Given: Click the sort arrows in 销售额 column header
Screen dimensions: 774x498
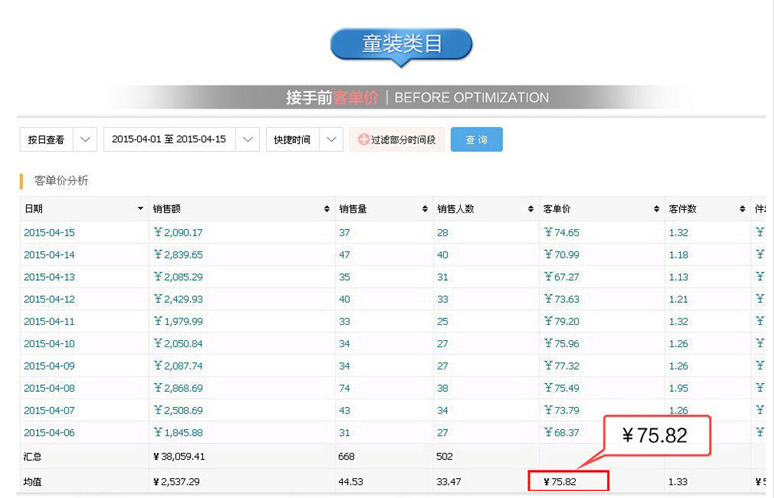Looking at the screenshot, I should coord(327,209).
